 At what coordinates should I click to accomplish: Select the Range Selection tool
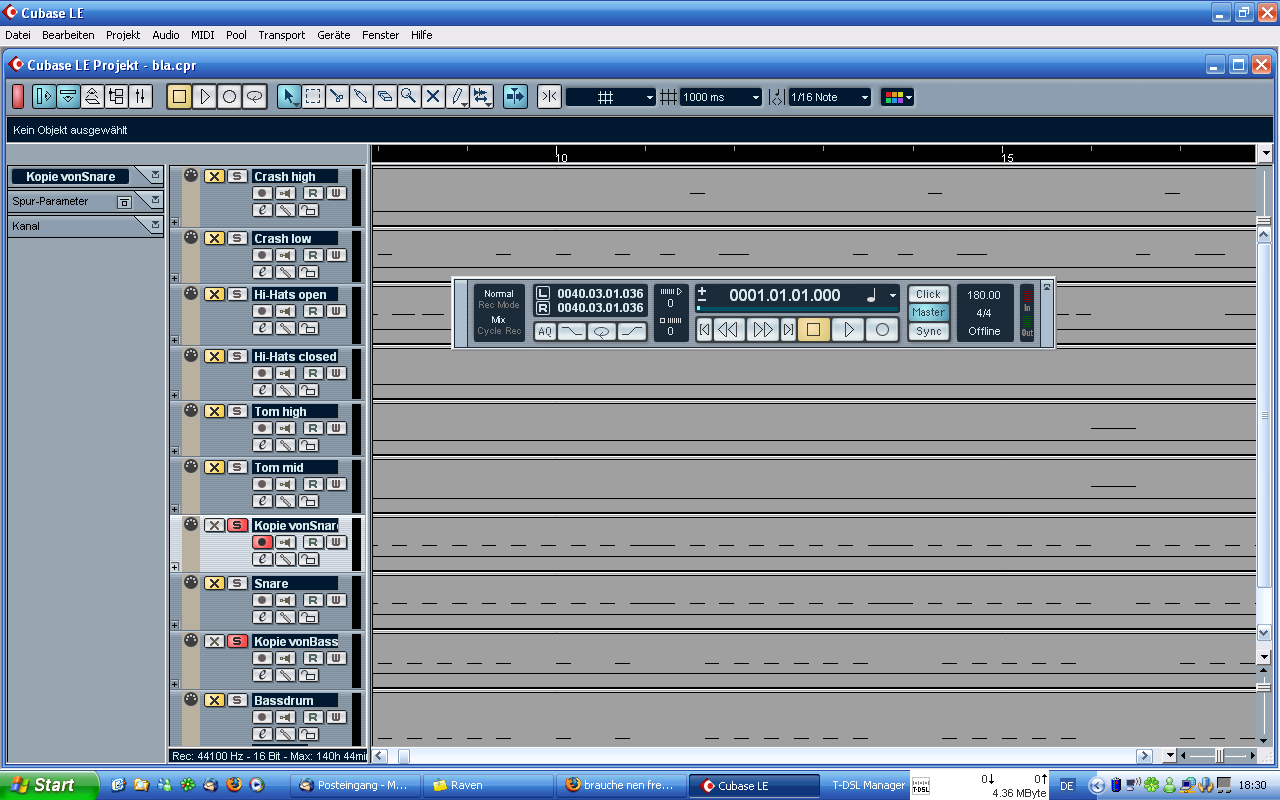pos(313,97)
